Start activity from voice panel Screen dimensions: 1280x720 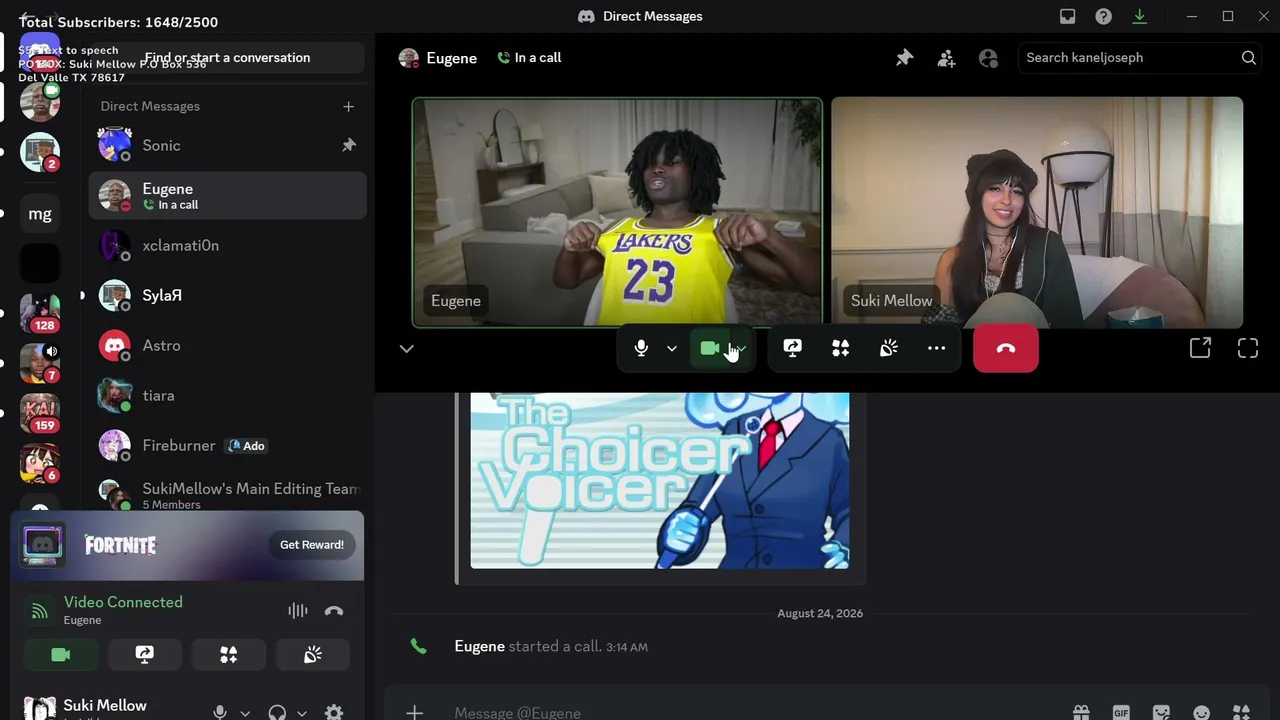click(x=229, y=655)
